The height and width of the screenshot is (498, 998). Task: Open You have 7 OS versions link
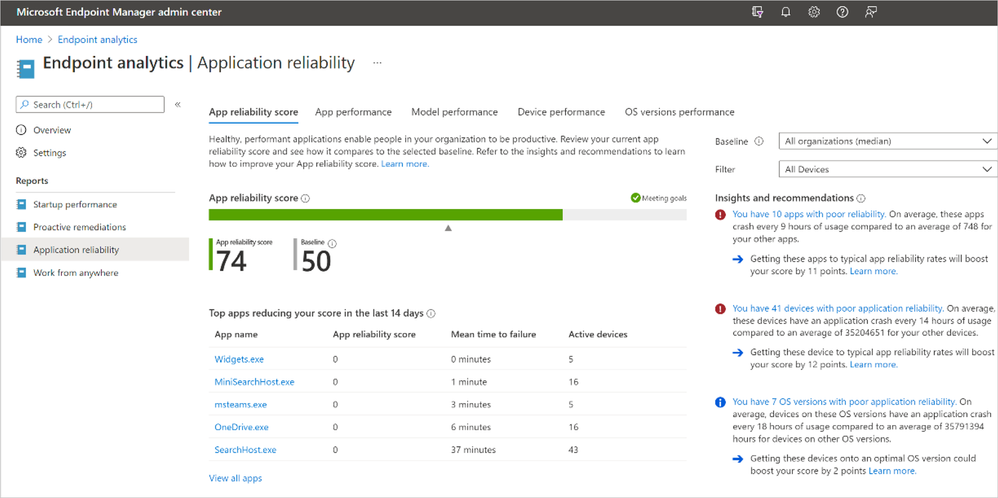coord(845,401)
